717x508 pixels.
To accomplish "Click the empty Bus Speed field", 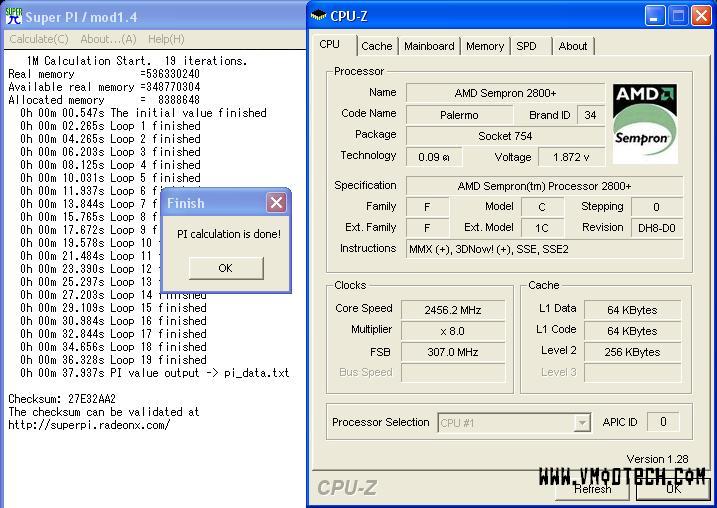I will pyautogui.click(x=453, y=373).
